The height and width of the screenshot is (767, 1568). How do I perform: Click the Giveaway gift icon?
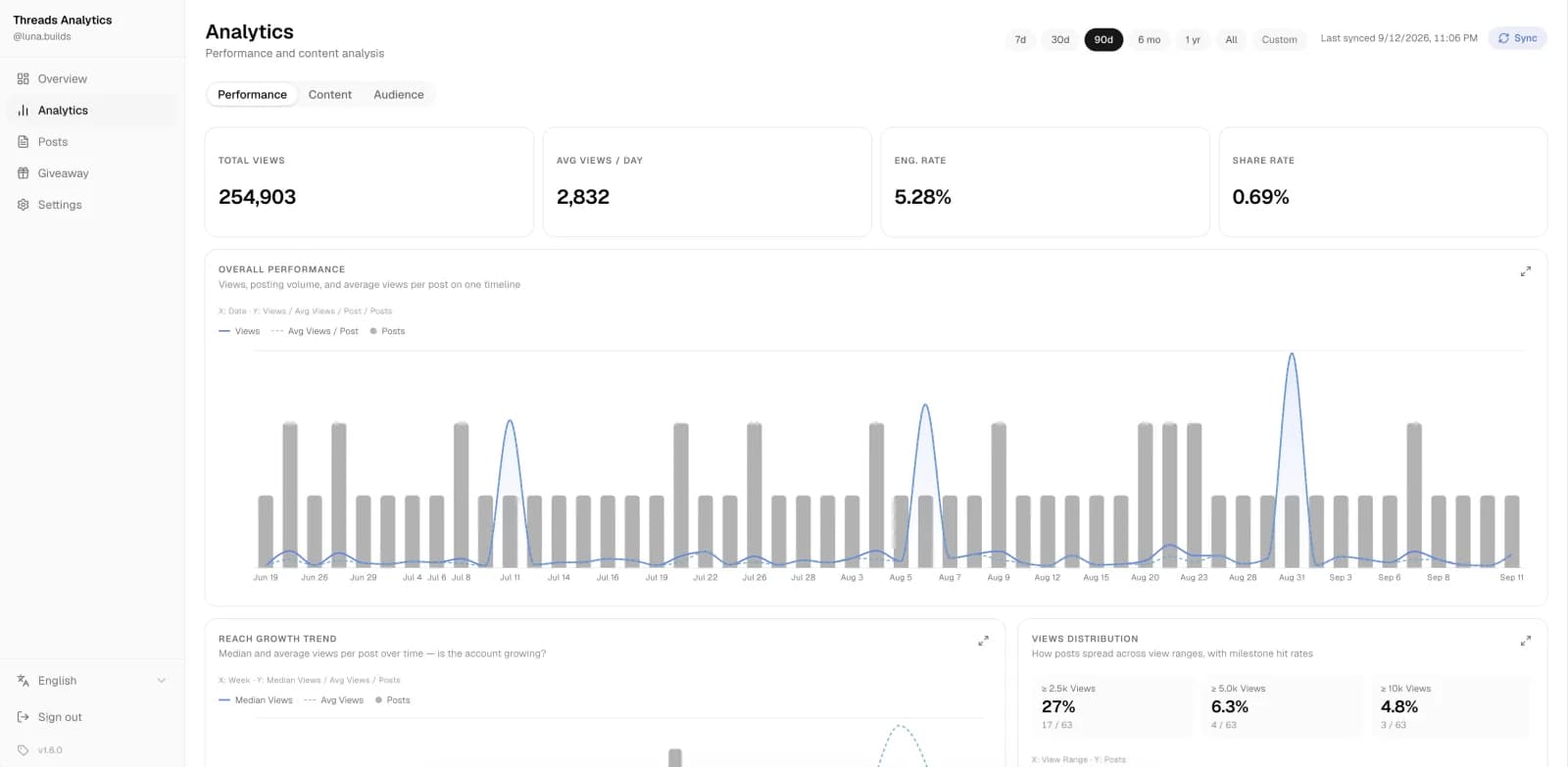click(x=24, y=172)
